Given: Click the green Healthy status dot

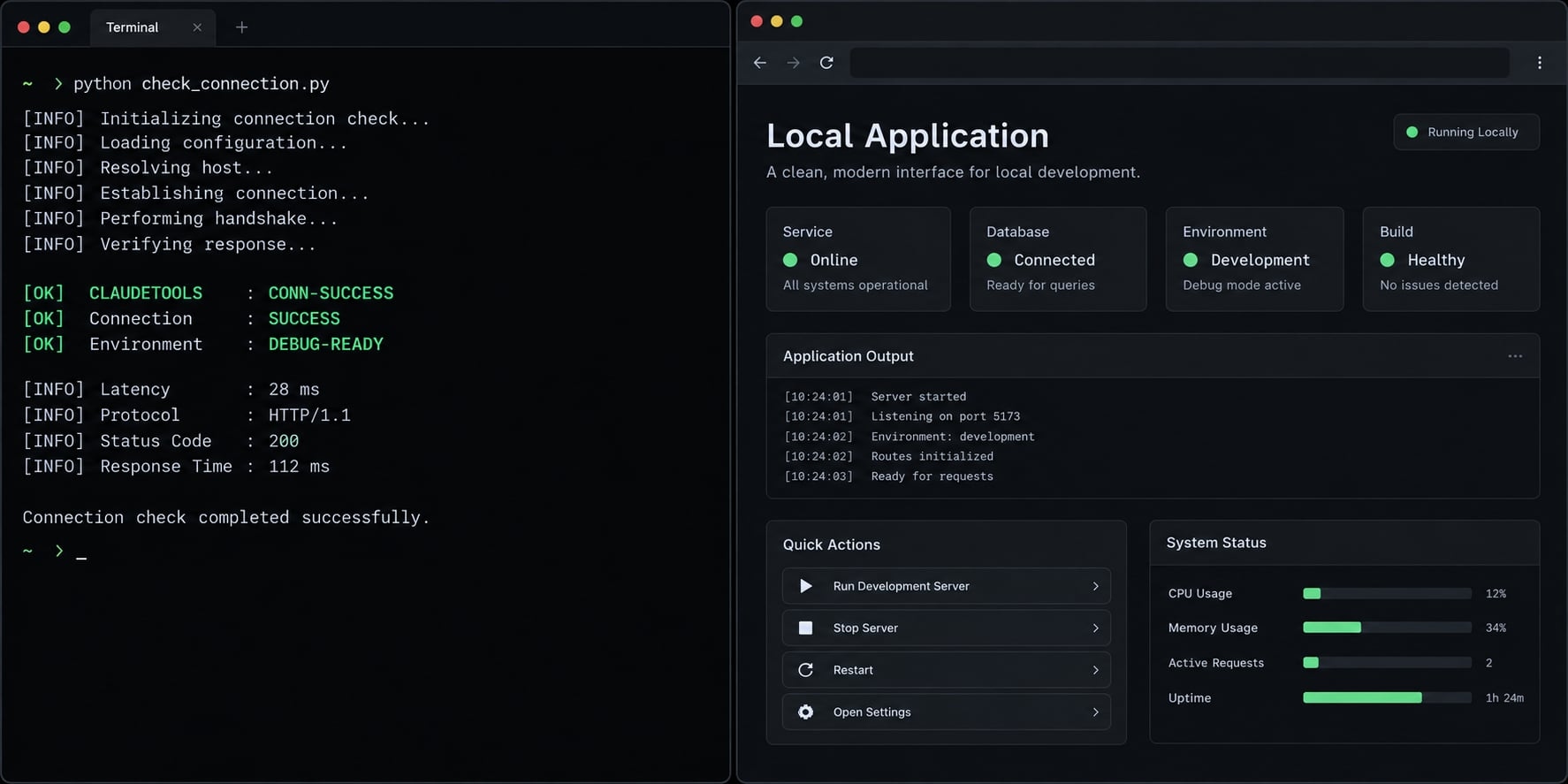Looking at the screenshot, I should (x=1388, y=260).
